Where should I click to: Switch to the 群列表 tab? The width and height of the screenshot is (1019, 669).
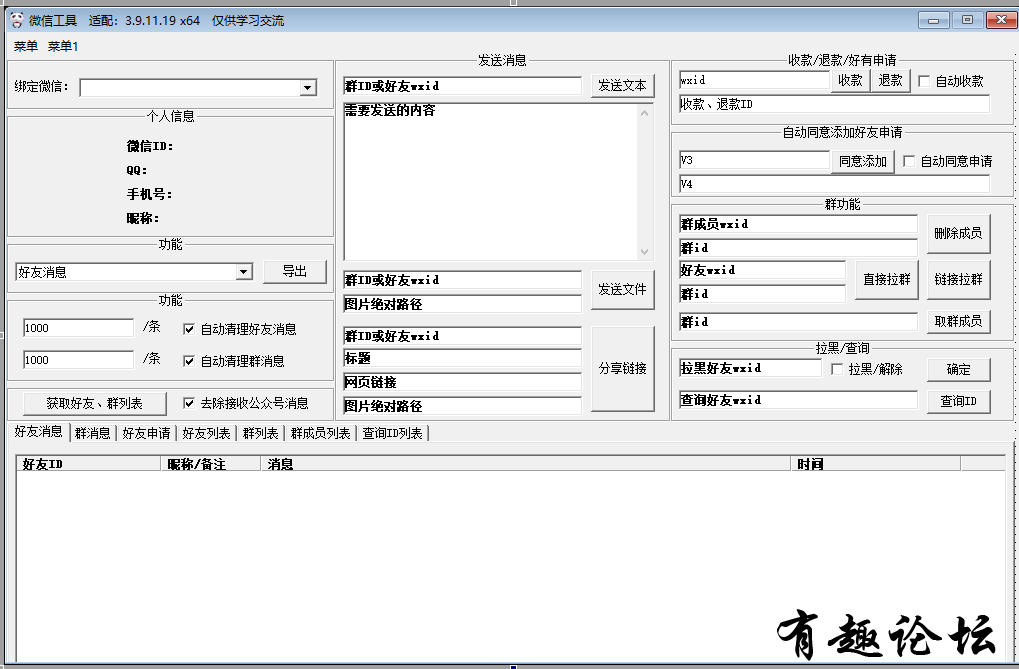(260, 433)
